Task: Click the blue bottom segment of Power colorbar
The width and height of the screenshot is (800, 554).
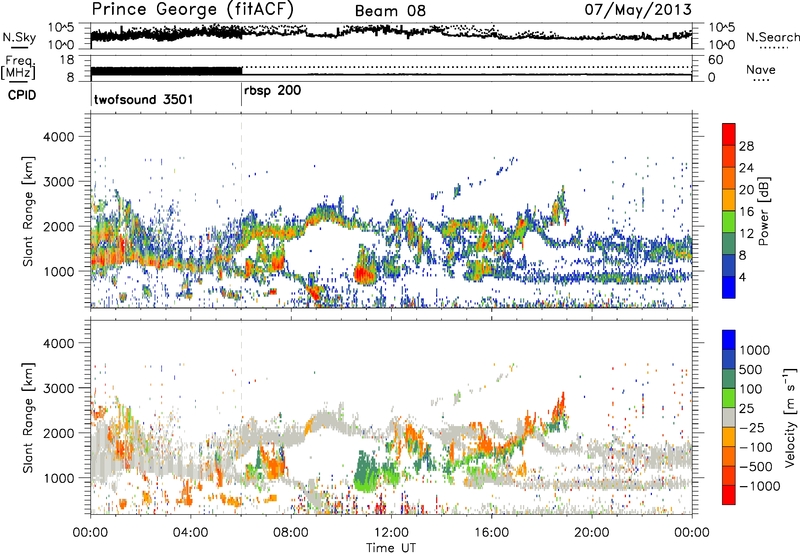Action: 727,286
